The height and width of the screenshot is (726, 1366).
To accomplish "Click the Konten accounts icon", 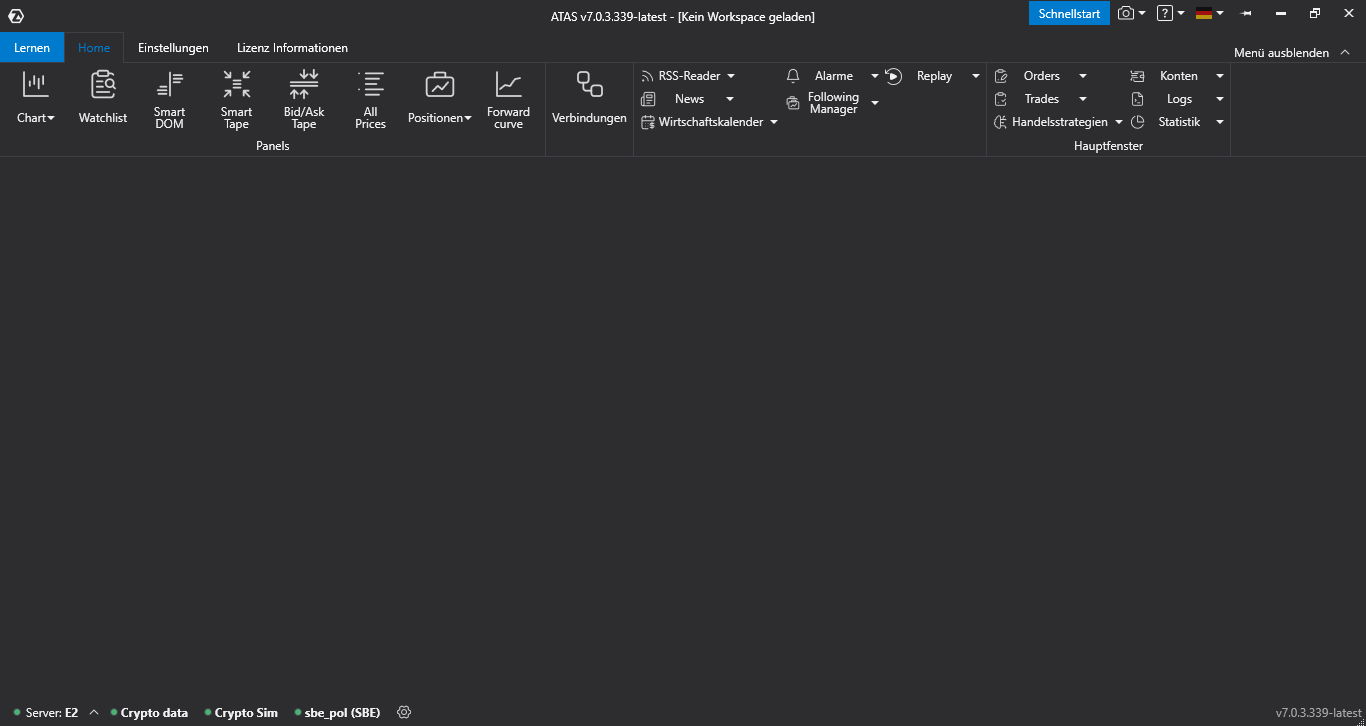I will click(1137, 76).
